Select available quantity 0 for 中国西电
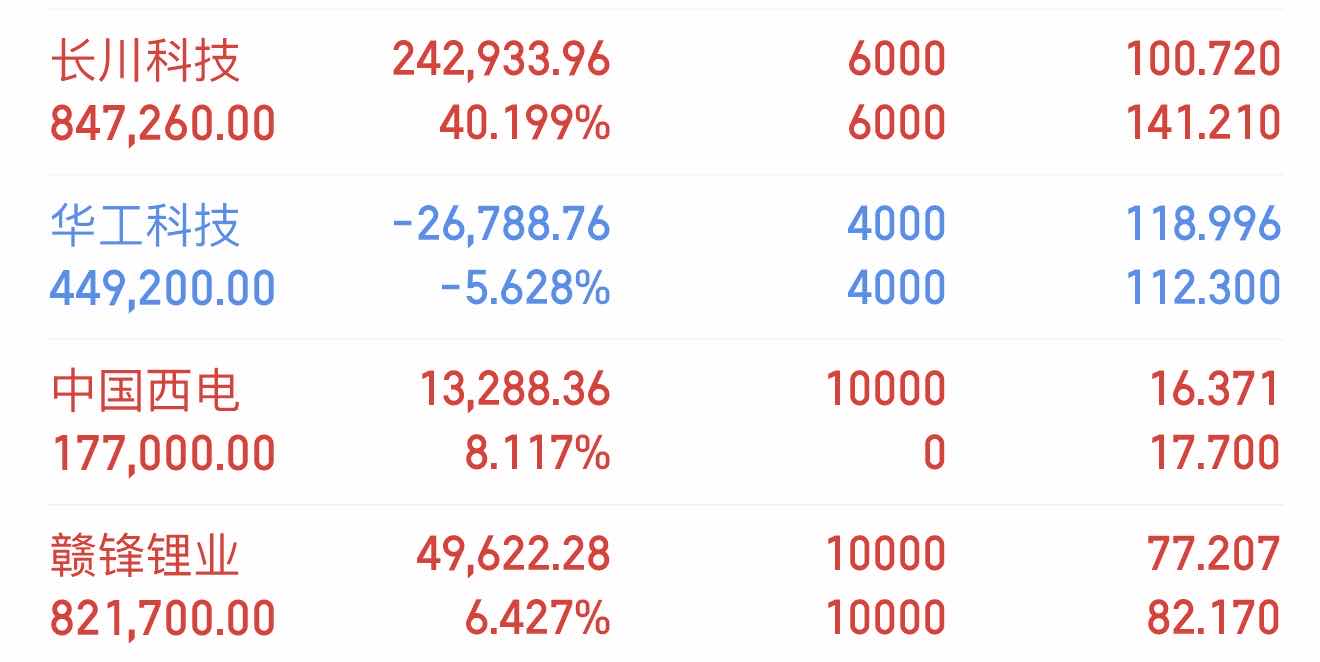The width and height of the screenshot is (1320, 662). (934, 454)
